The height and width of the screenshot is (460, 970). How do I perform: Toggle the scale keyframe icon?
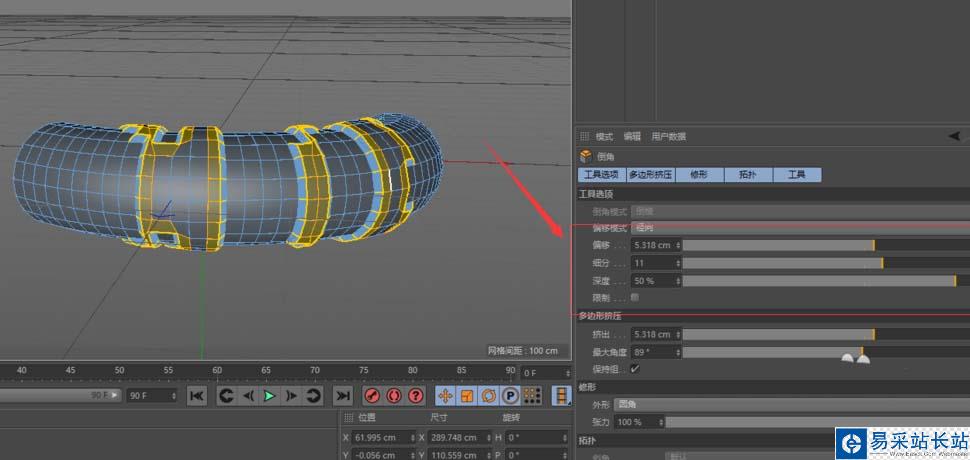coord(468,395)
